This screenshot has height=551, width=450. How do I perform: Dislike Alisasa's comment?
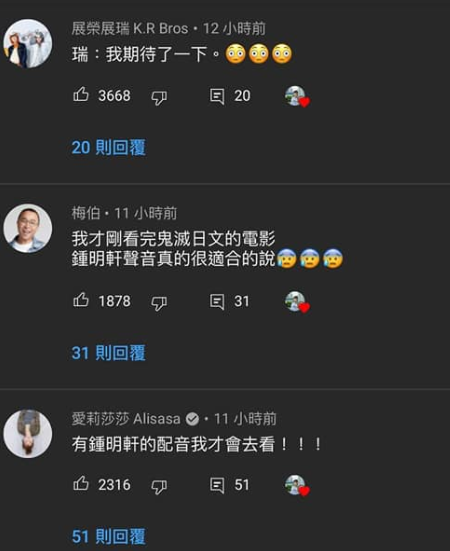(159, 487)
